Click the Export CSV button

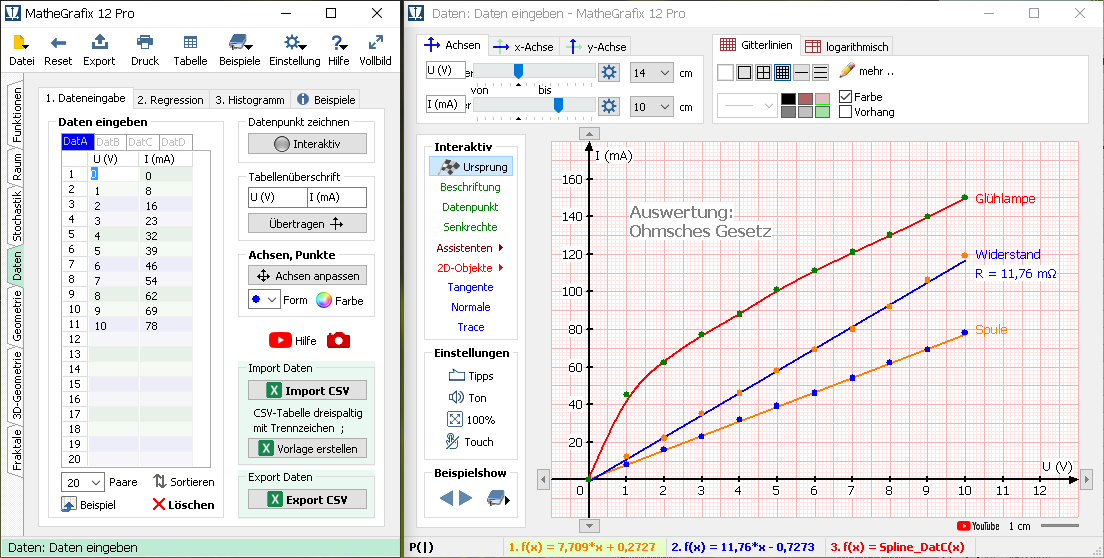point(307,500)
